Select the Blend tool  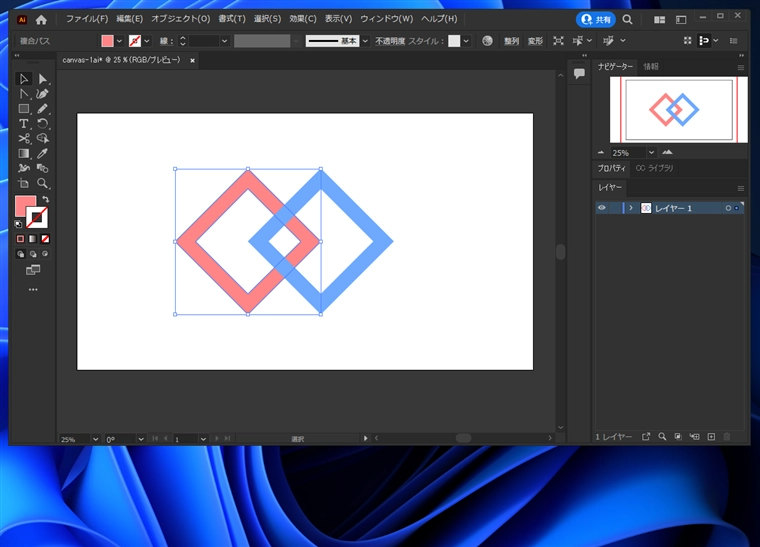pyautogui.click(x=43, y=169)
